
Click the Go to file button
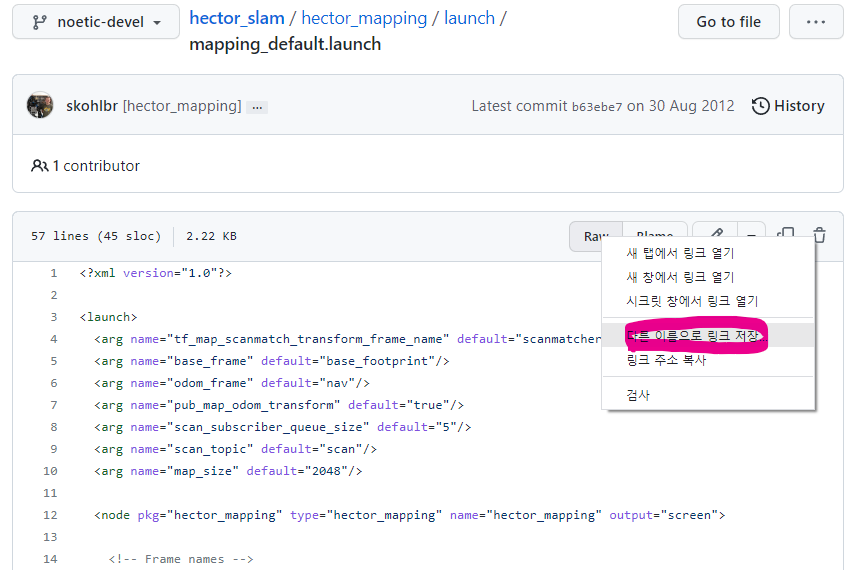729,22
